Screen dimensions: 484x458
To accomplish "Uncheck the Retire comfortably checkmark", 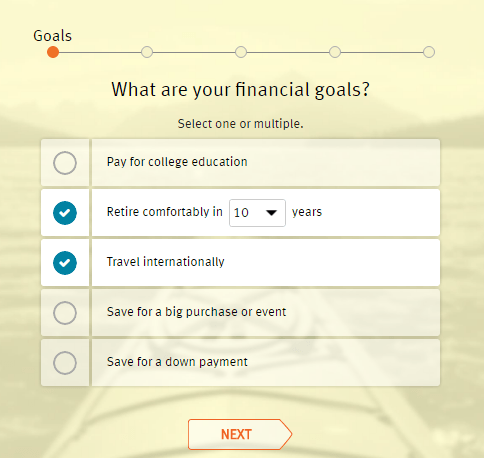I will pyautogui.click(x=65, y=213).
